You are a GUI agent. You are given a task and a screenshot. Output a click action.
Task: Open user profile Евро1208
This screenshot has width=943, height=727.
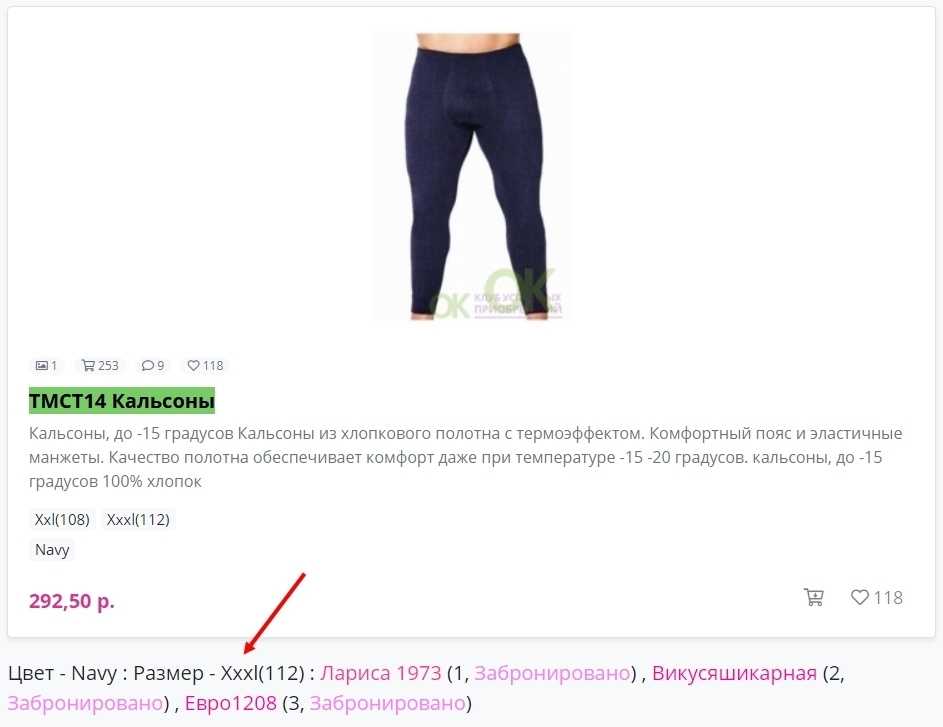tap(231, 703)
